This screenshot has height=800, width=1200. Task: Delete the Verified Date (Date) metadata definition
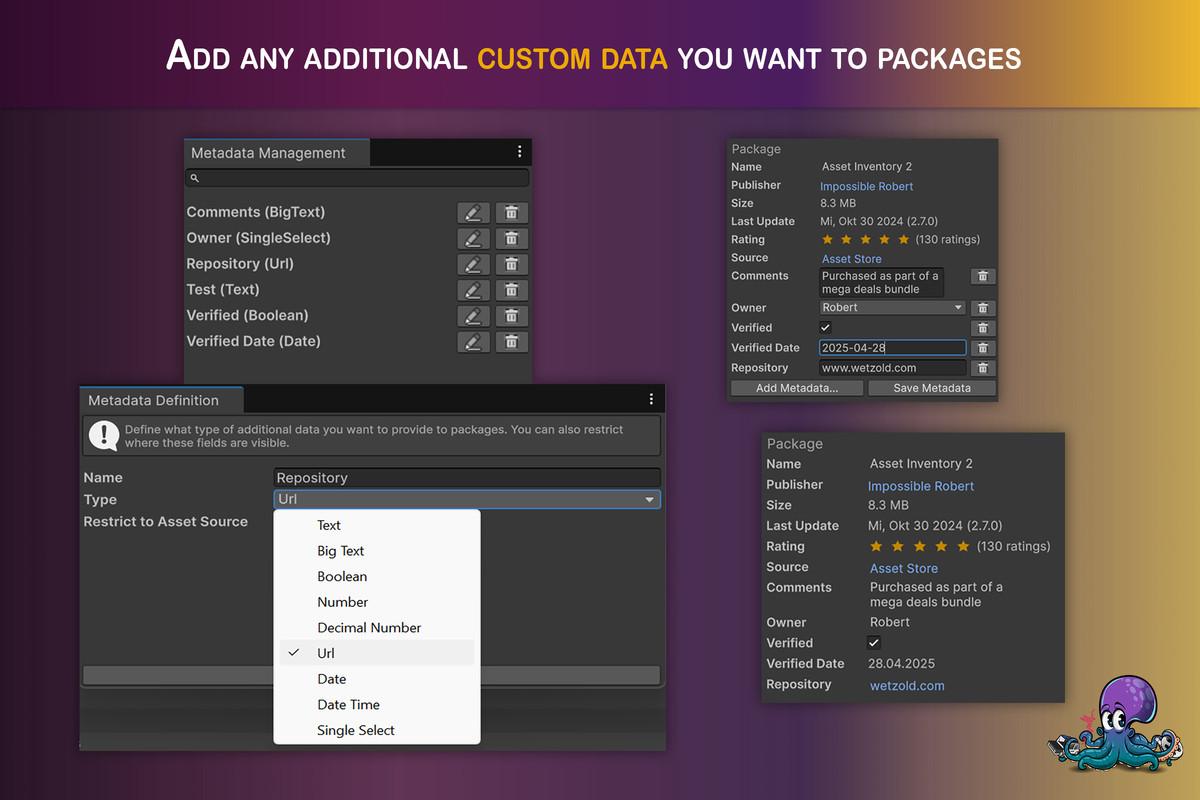[x=511, y=341]
